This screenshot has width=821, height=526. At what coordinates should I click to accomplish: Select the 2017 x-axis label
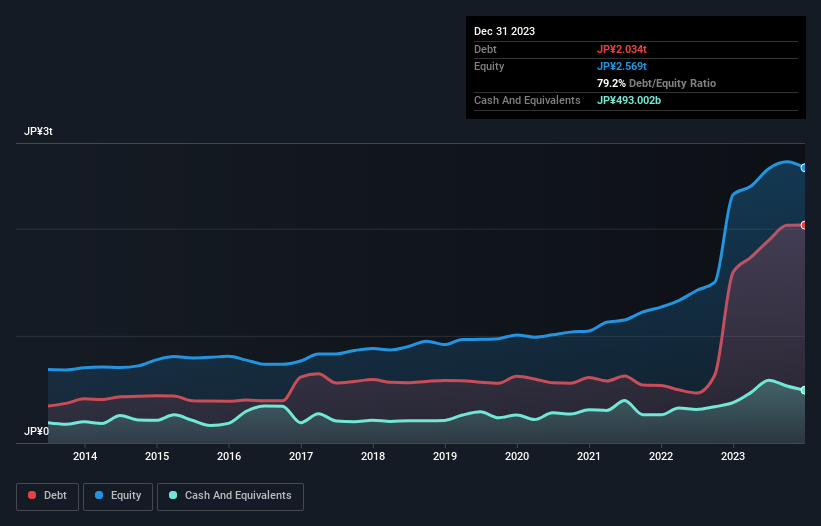point(301,457)
